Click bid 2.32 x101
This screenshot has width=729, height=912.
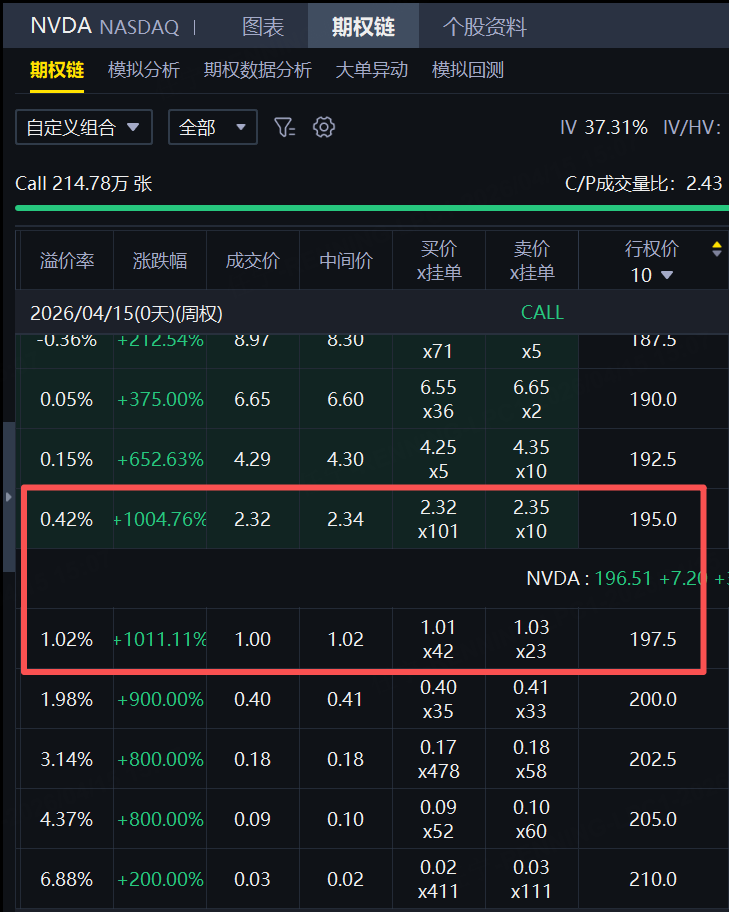[x=438, y=519]
